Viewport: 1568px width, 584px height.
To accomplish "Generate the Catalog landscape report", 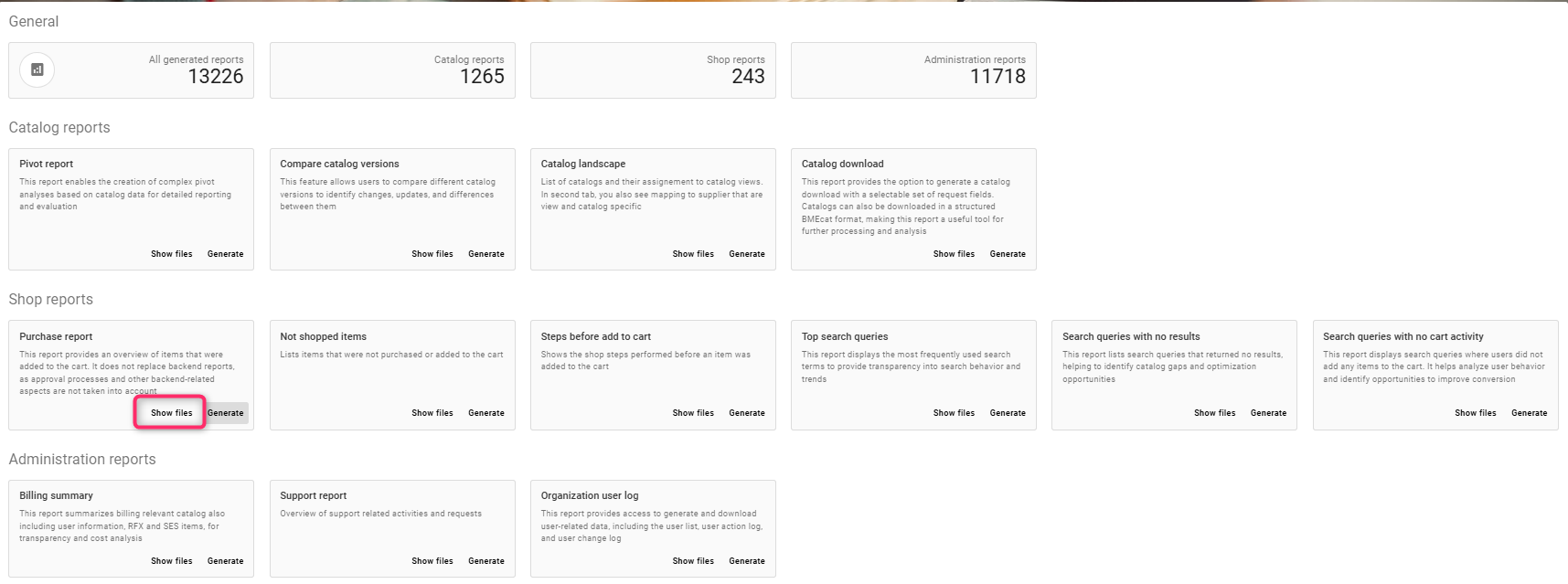I will [747, 254].
